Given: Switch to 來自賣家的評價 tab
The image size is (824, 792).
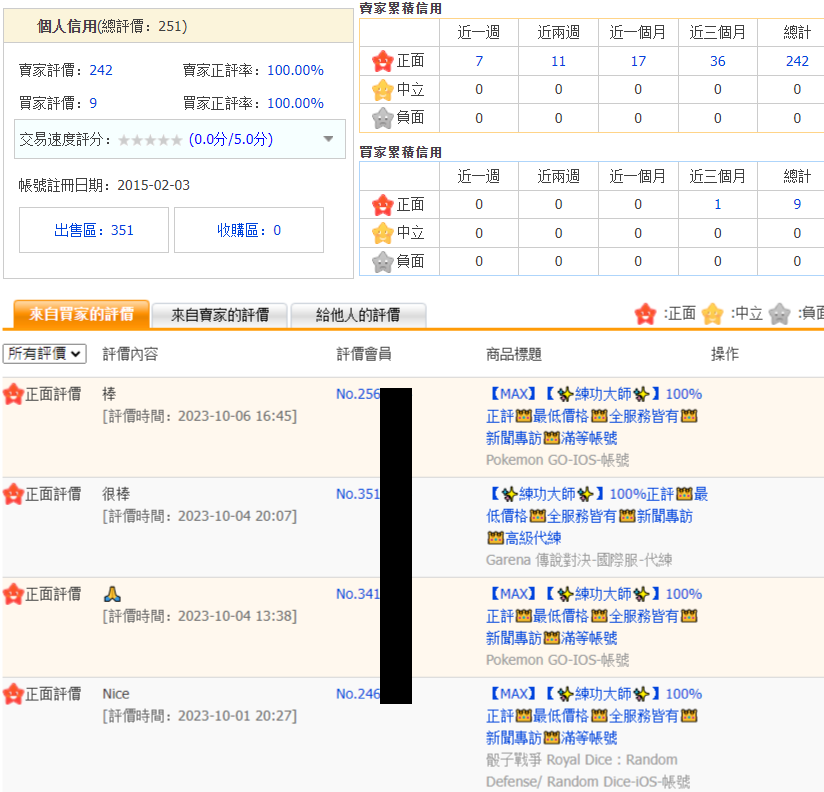Looking at the screenshot, I should [x=219, y=315].
